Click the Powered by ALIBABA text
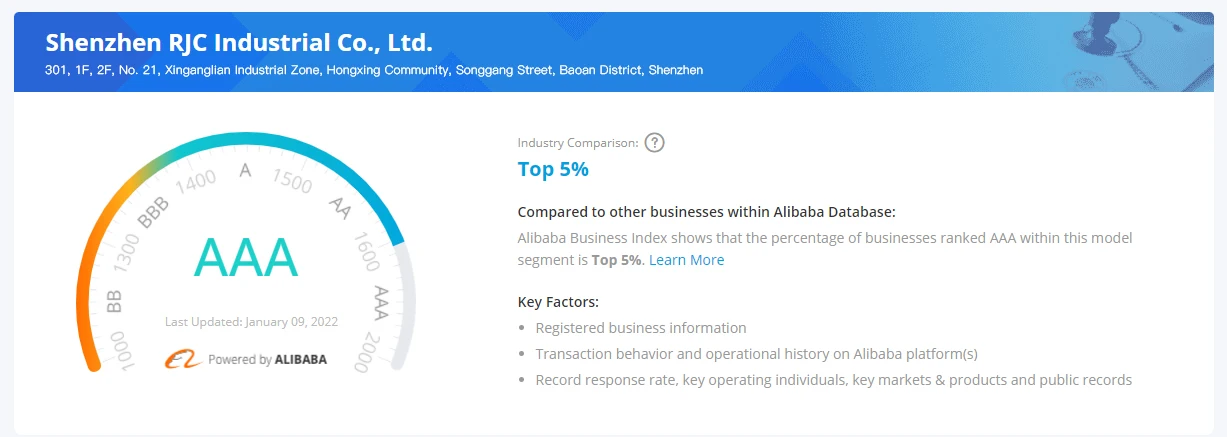The height and width of the screenshot is (437, 1227). pos(267,359)
